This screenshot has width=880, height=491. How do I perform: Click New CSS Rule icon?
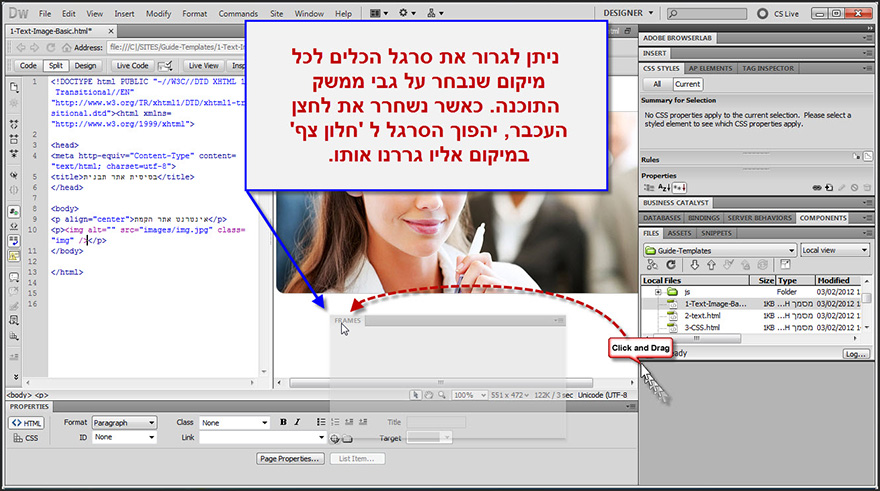click(x=829, y=188)
